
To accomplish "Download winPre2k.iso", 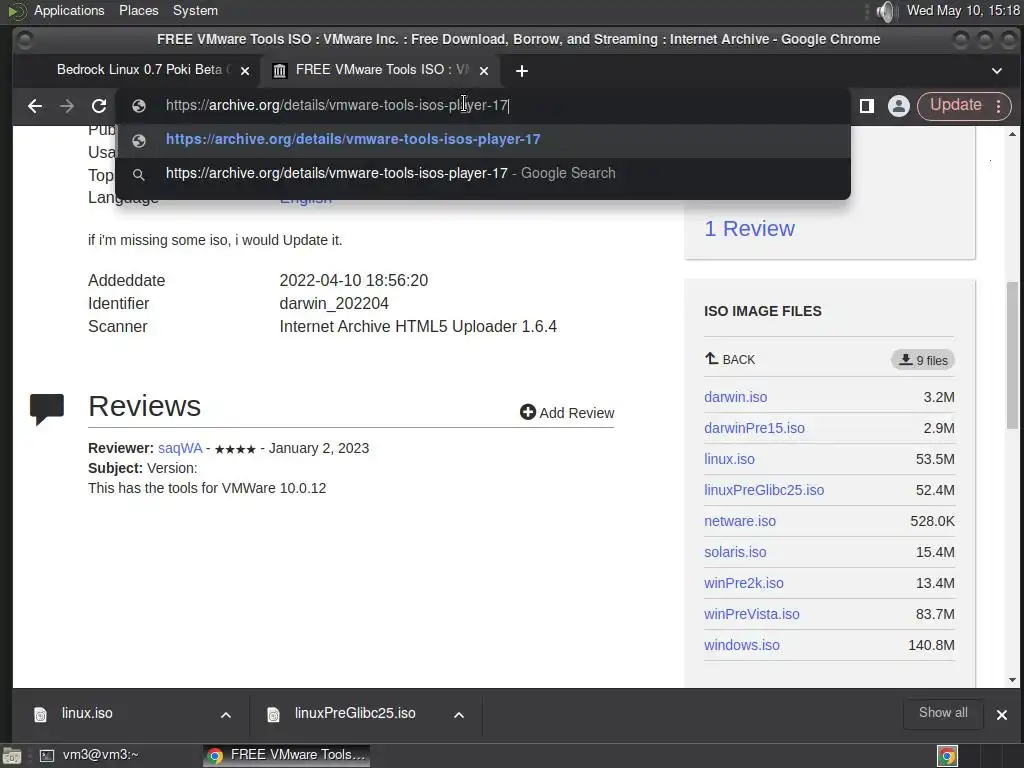I will (x=744, y=583).
